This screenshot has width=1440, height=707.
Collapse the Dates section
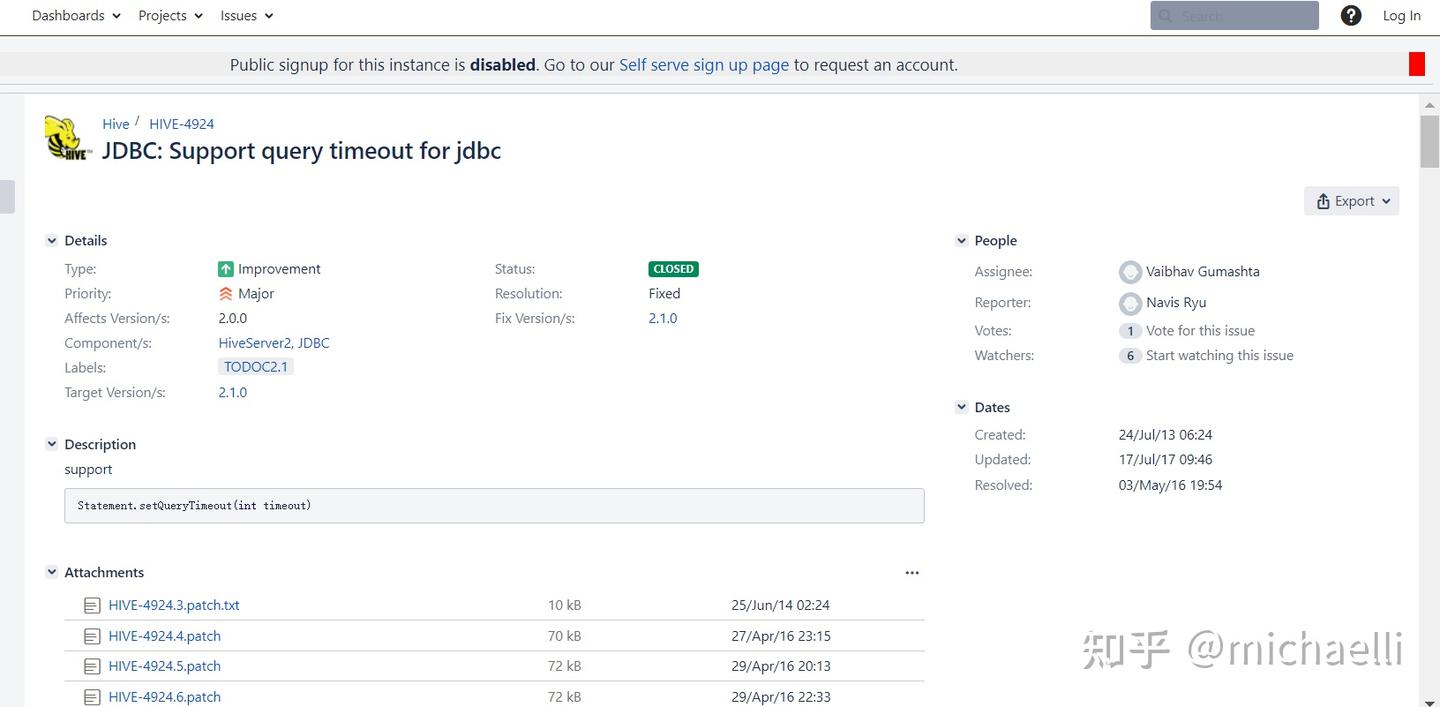[962, 407]
